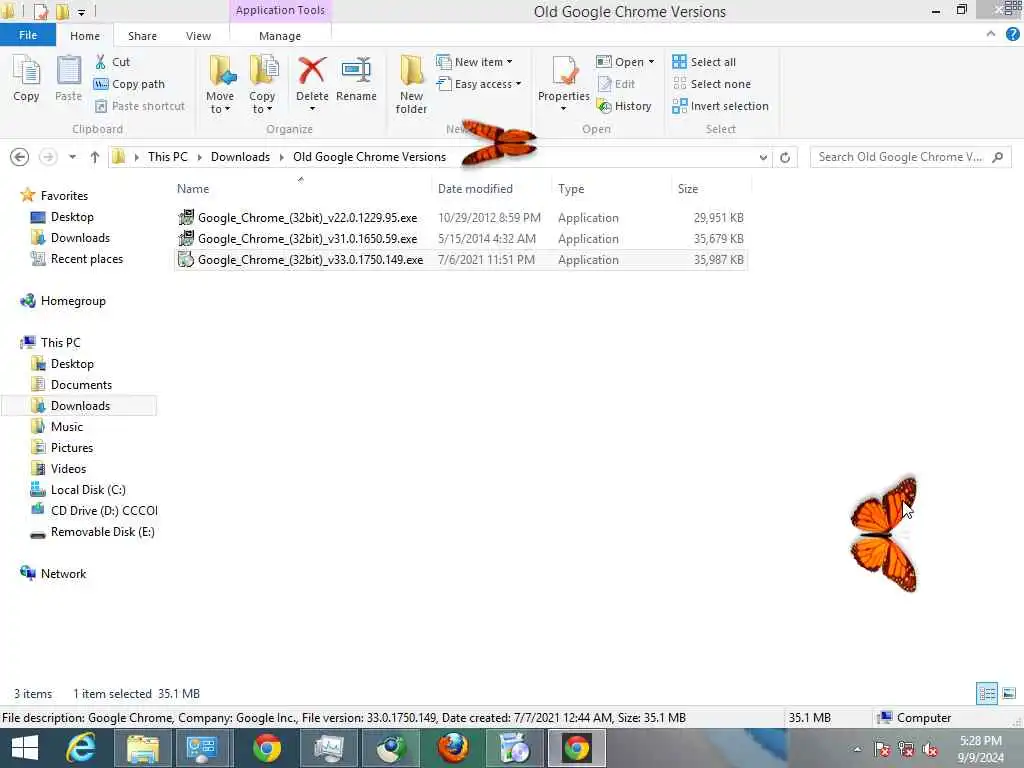Go up one folder level arrow
This screenshot has width=1024, height=768.
[95, 157]
